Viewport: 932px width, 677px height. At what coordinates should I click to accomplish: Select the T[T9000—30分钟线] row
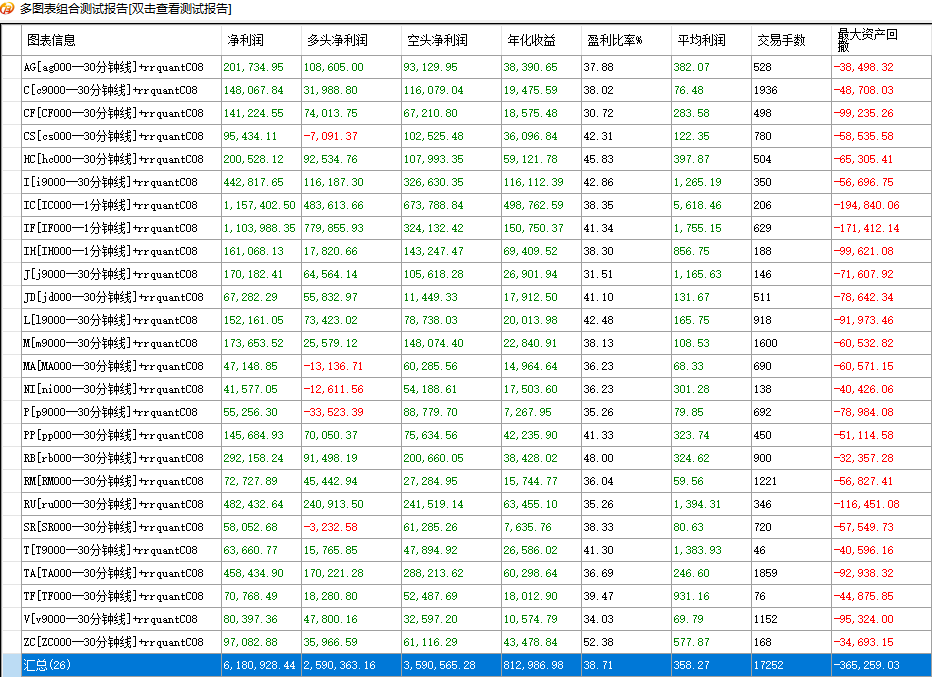(466, 550)
